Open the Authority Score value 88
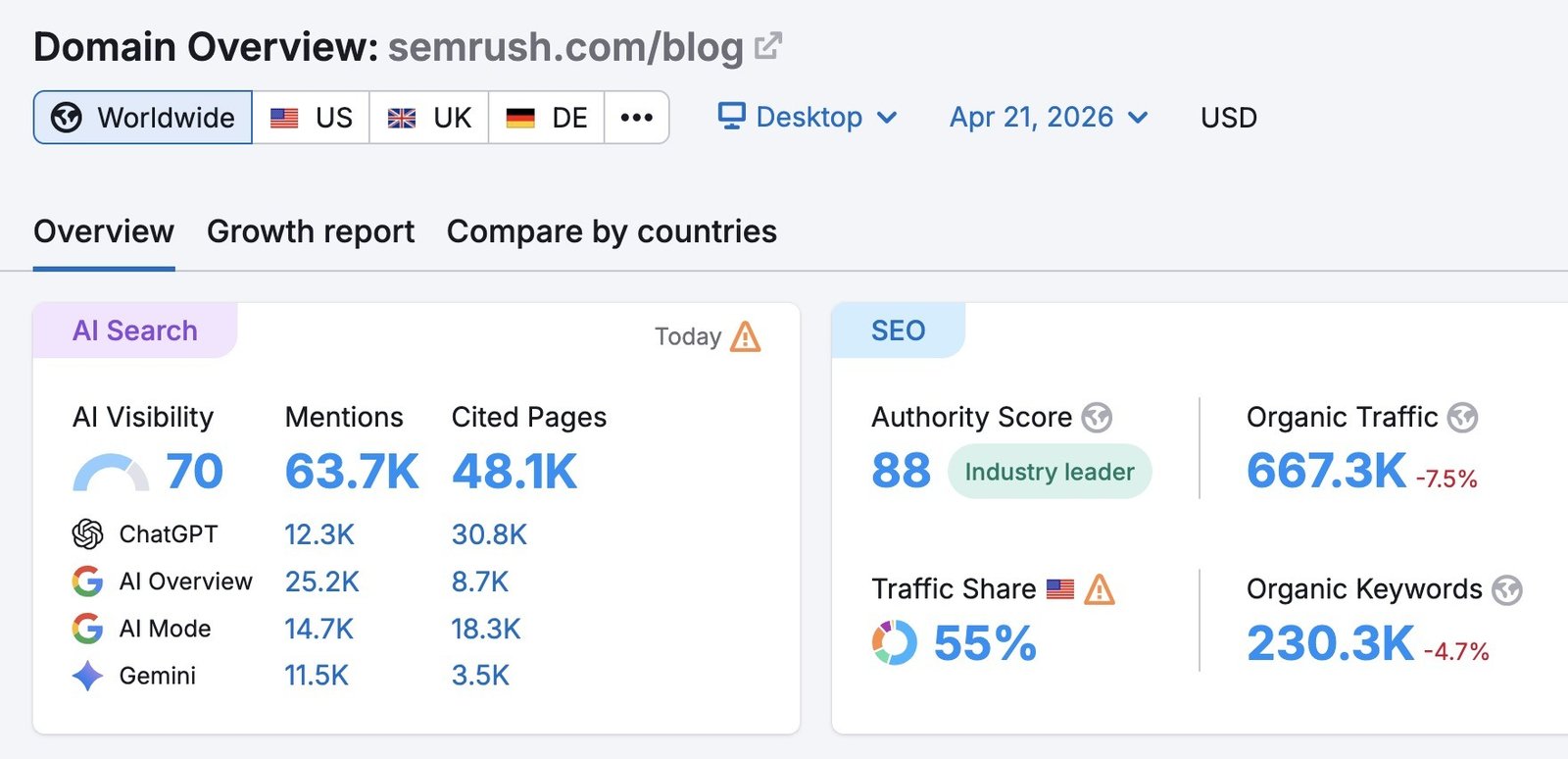The height and width of the screenshot is (759, 1568). (902, 471)
